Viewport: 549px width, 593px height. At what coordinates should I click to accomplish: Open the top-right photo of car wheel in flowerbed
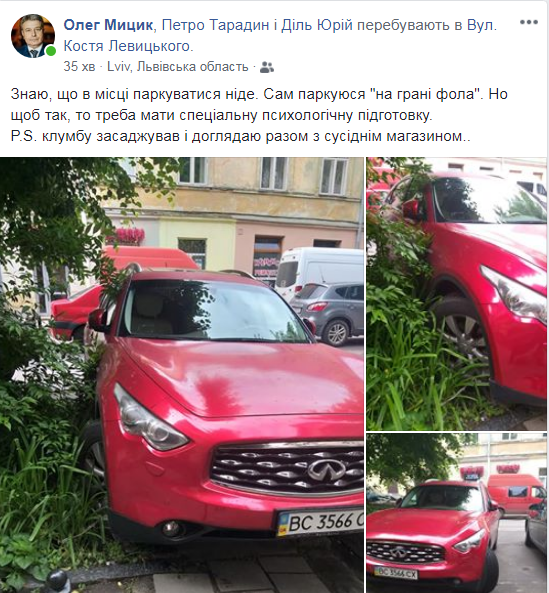click(x=457, y=294)
